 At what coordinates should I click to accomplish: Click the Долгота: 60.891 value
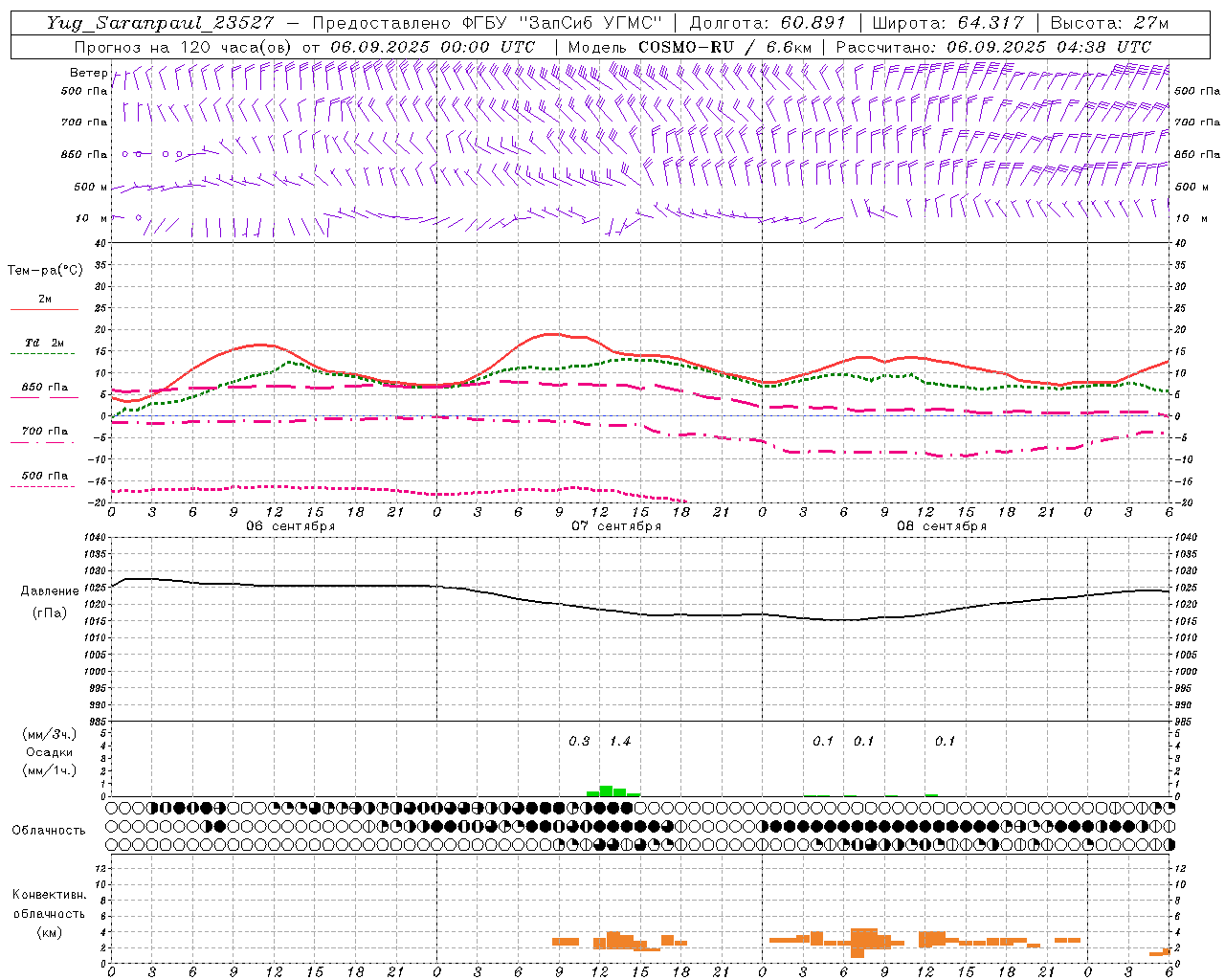point(768,23)
